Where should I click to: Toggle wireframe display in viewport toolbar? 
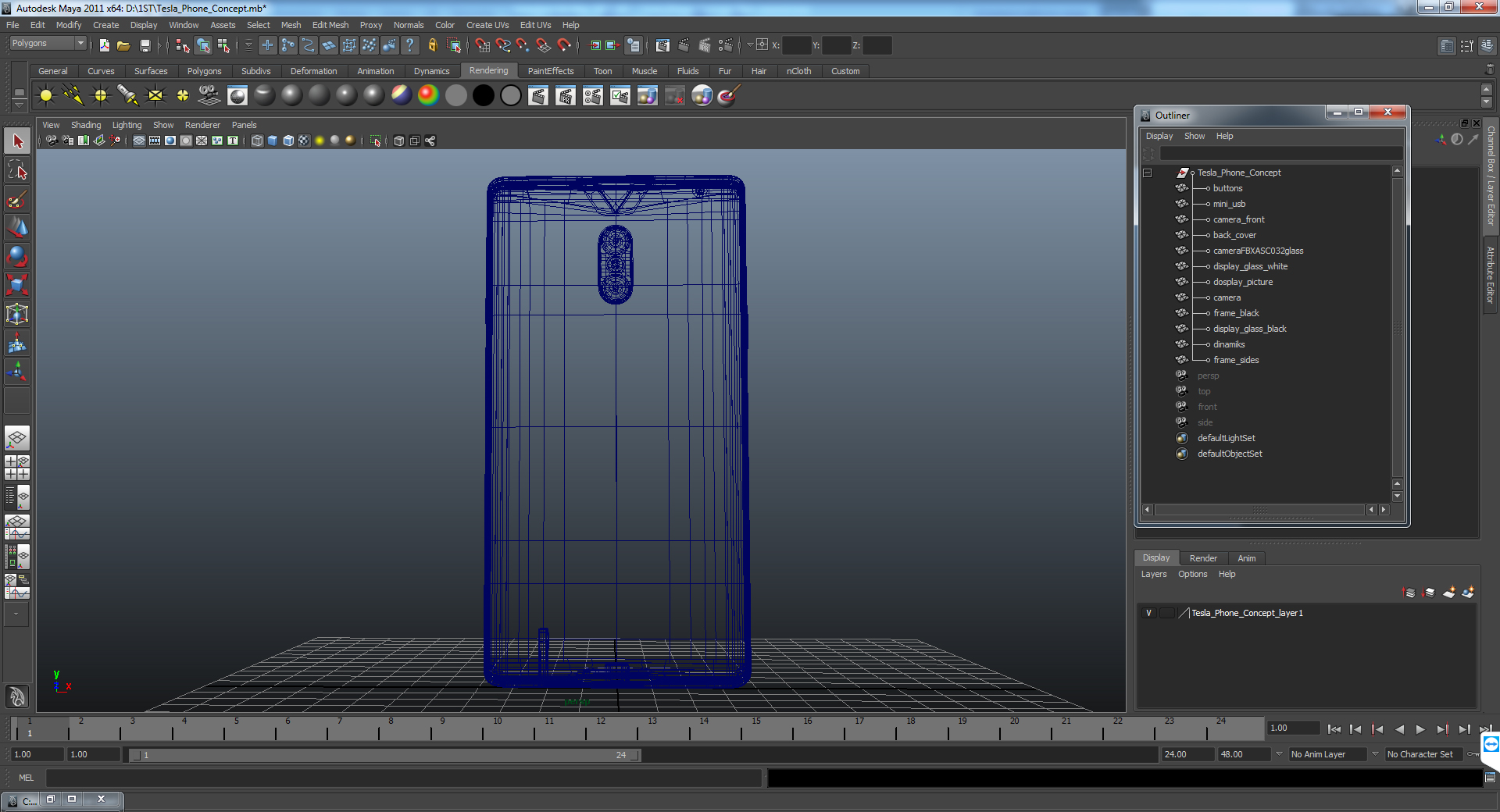coord(257,141)
